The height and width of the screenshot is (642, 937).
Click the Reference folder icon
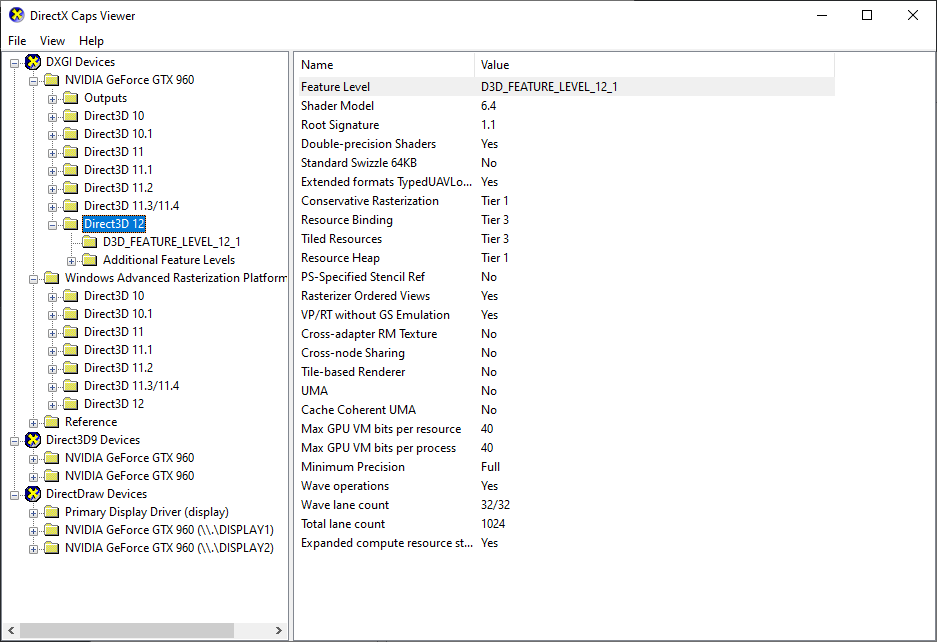pyautogui.click(x=52, y=422)
